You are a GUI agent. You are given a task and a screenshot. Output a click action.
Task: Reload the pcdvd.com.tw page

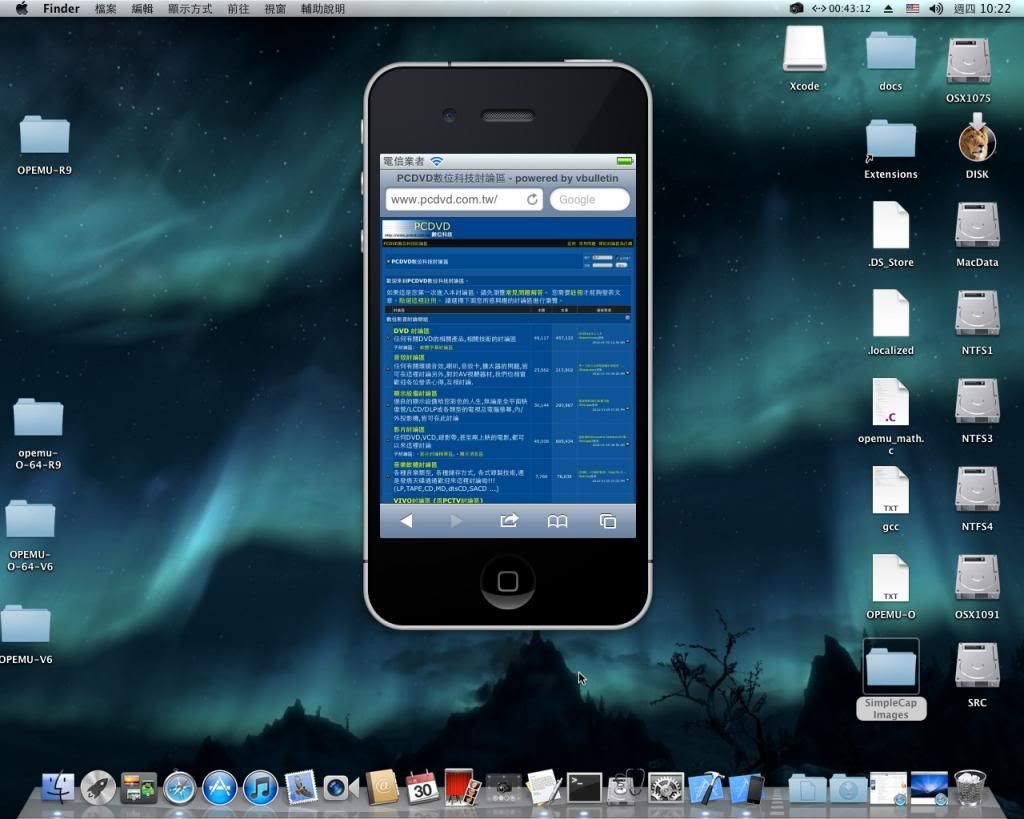[532, 200]
